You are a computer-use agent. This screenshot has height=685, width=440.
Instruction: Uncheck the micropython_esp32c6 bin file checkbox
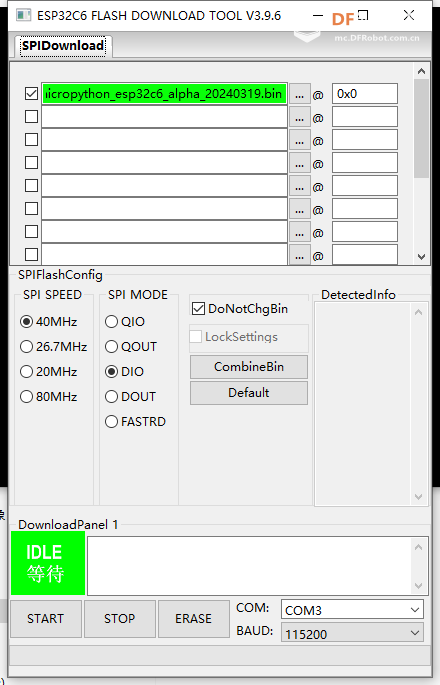31,93
